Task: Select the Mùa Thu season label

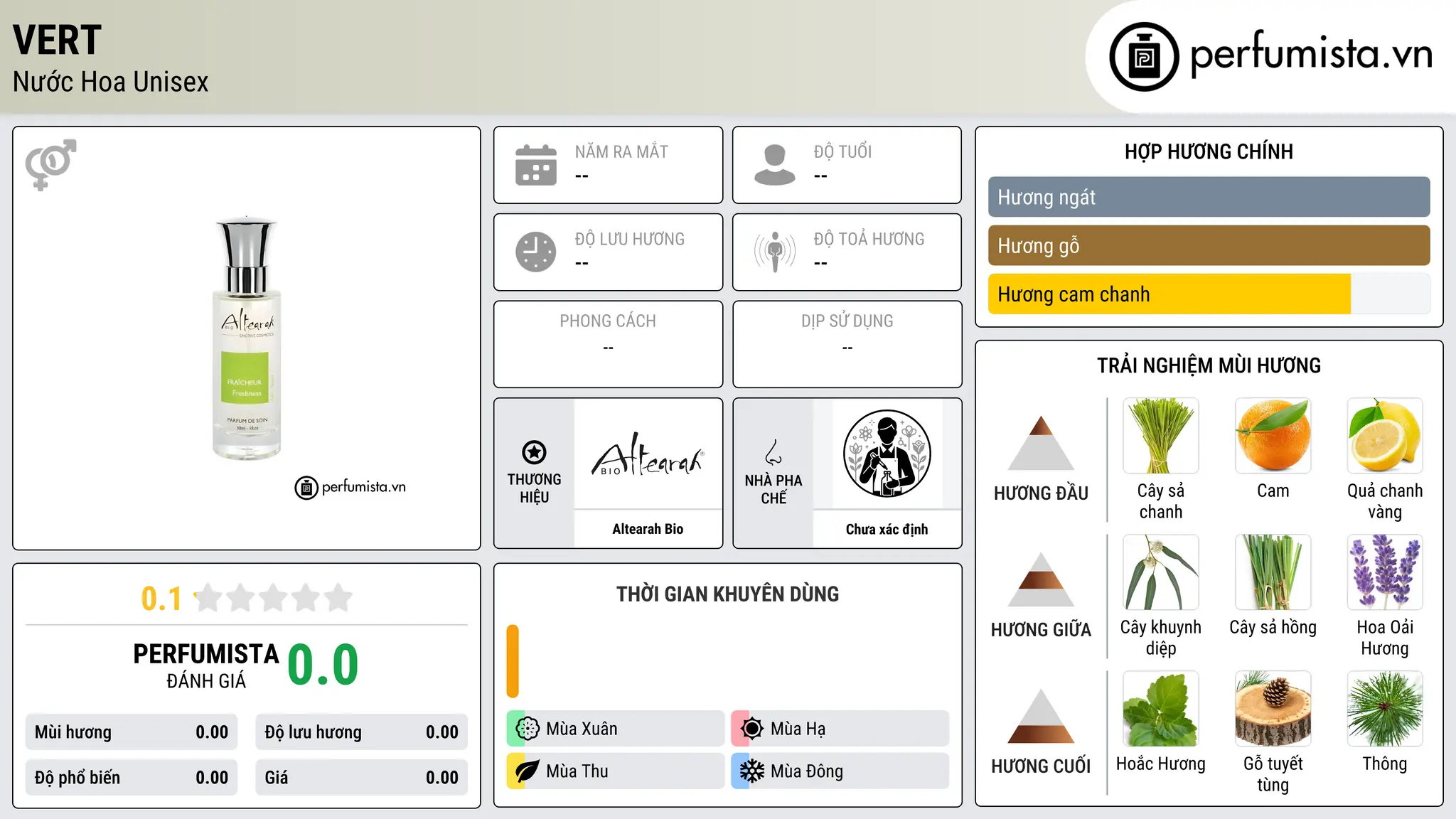Action: pyautogui.click(x=577, y=771)
